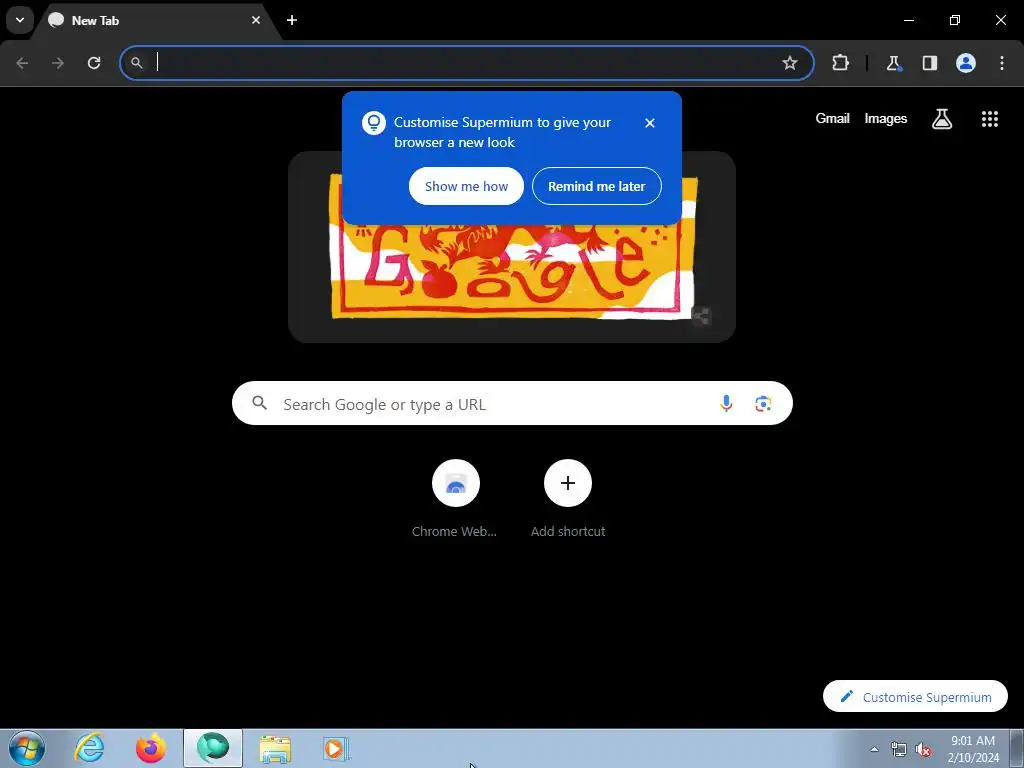Click the Show me how button
The width and height of the screenshot is (1024, 768).
point(466,186)
